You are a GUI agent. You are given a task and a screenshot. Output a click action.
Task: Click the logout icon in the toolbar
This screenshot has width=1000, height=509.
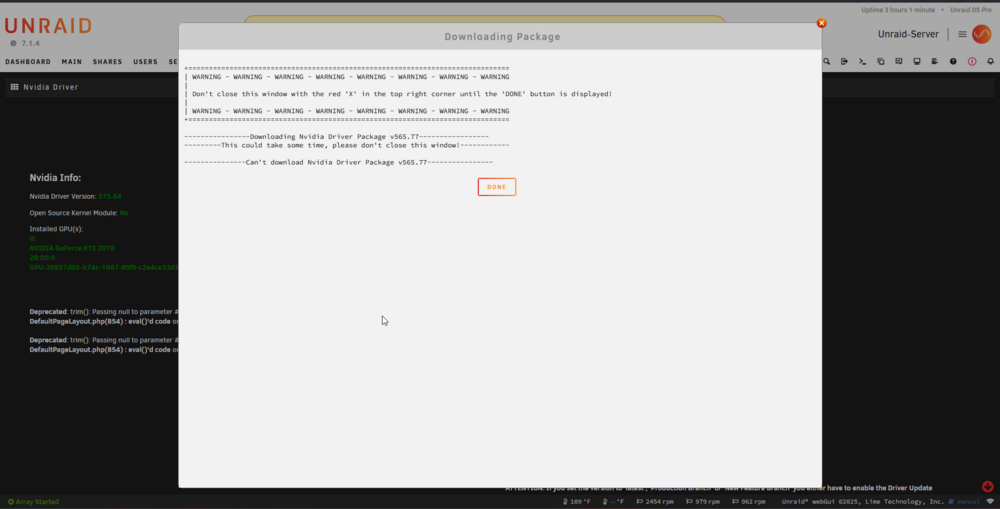[844, 61]
